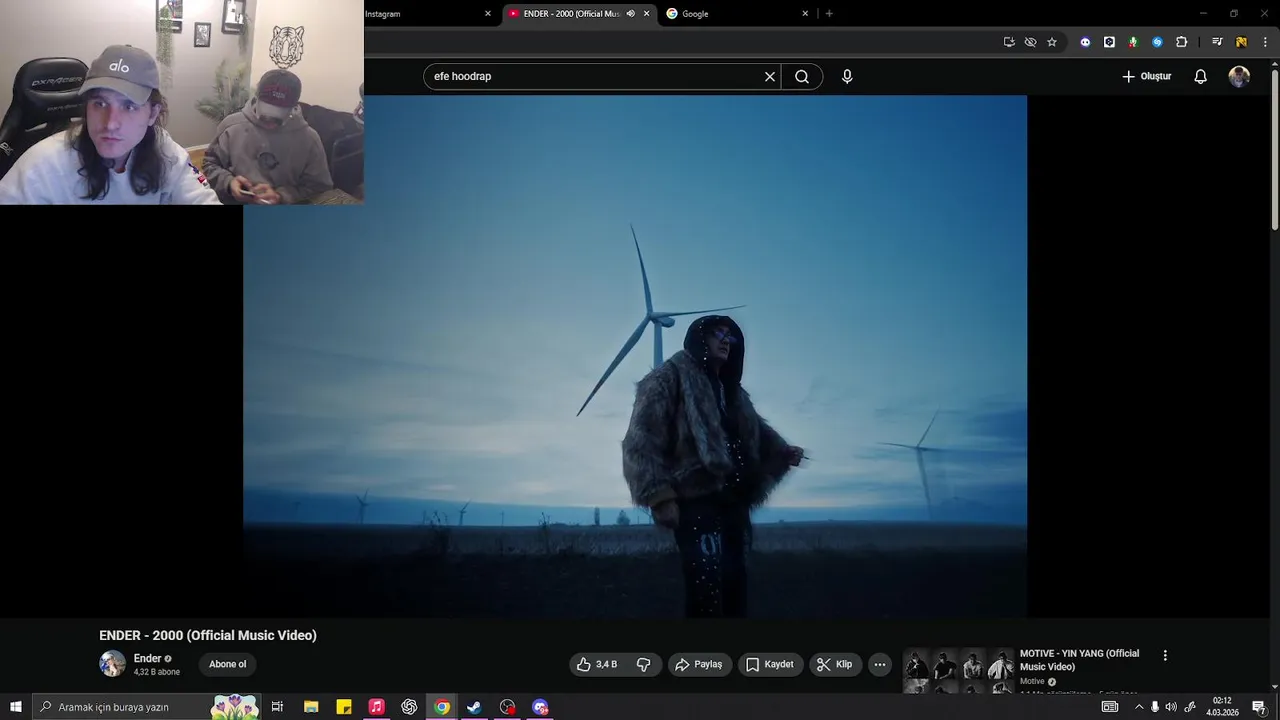Open the system volume control
This screenshot has width=1280, height=720.
tap(1171, 707)
